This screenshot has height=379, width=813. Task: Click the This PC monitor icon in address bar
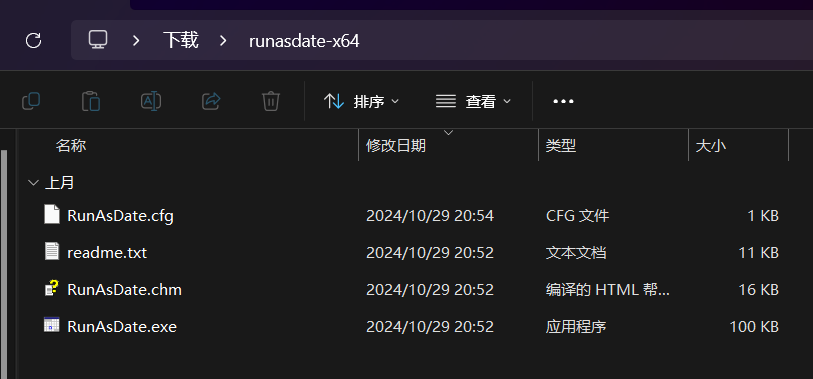pyautogui.click(x=97, y=40)
